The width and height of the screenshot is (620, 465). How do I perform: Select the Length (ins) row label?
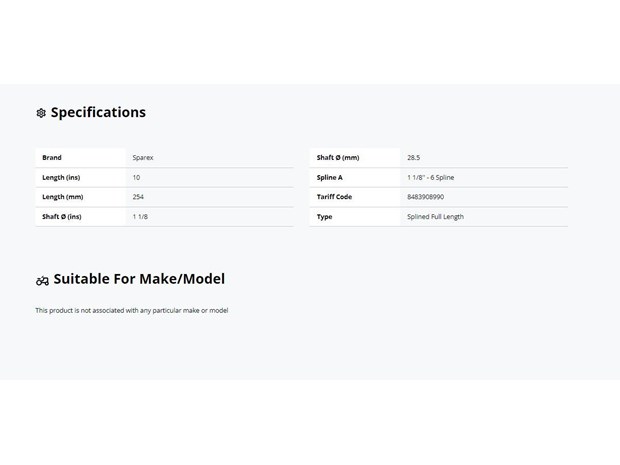click(x=61, y=177)
